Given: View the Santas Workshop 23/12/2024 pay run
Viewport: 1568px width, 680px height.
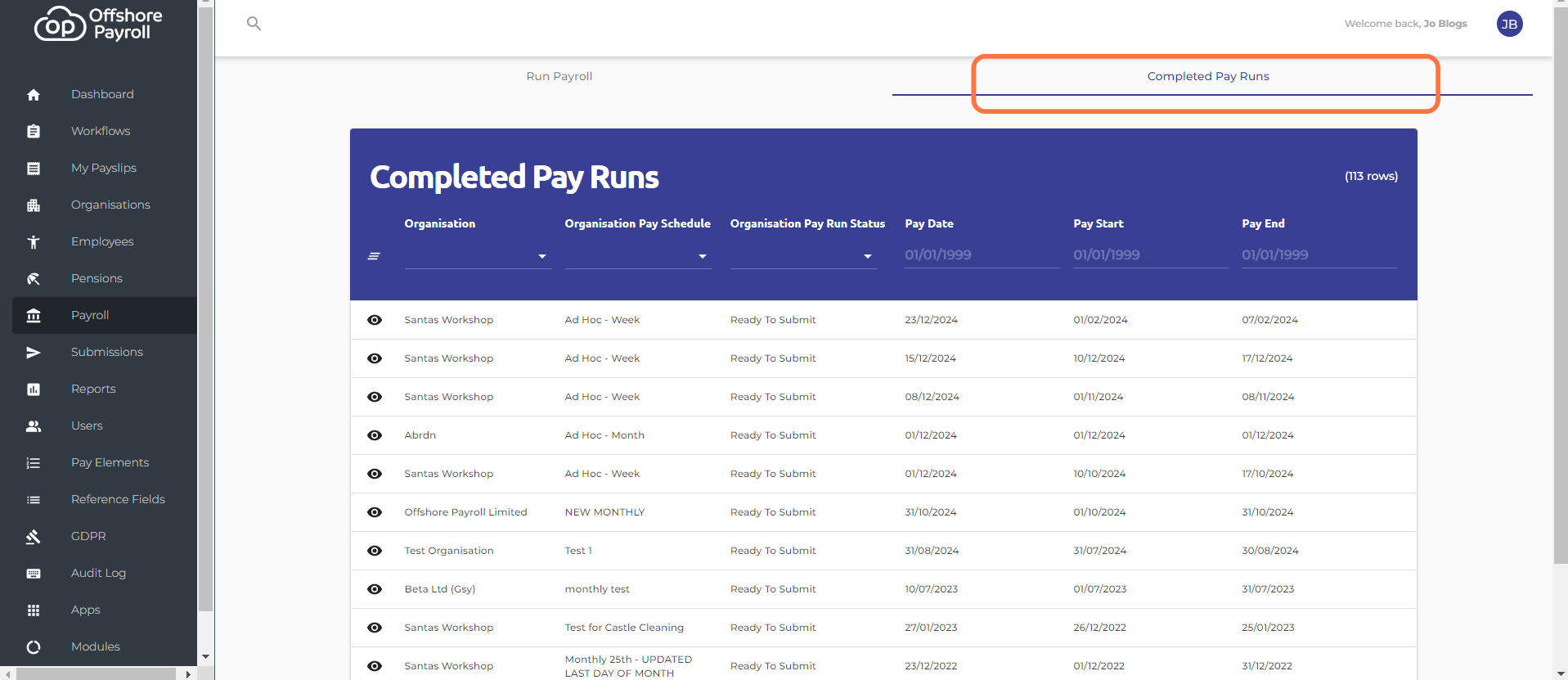Looking at the screenshot, I should [x=375, y=320].
